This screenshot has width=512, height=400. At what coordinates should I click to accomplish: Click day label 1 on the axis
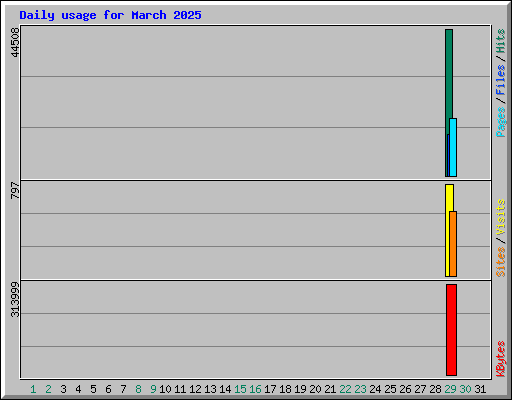point(33,389)
